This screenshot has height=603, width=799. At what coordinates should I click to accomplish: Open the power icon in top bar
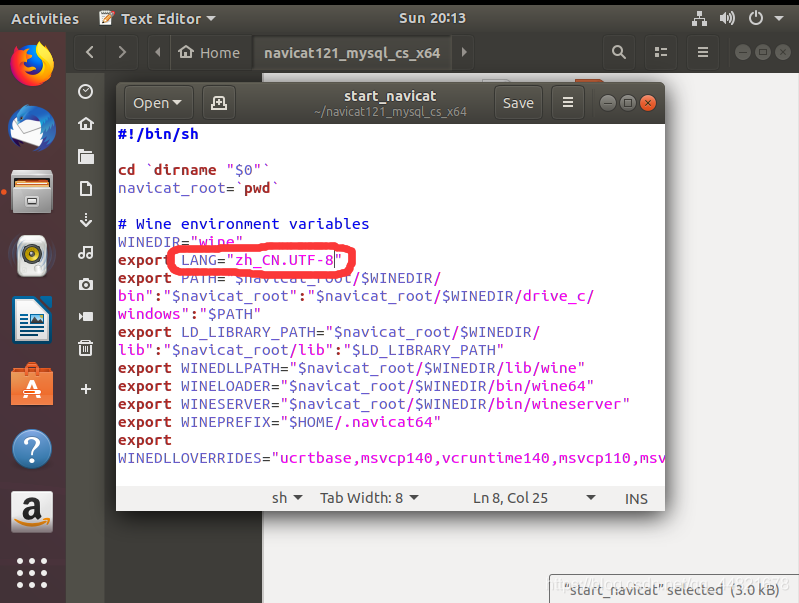tap(756, 19)
